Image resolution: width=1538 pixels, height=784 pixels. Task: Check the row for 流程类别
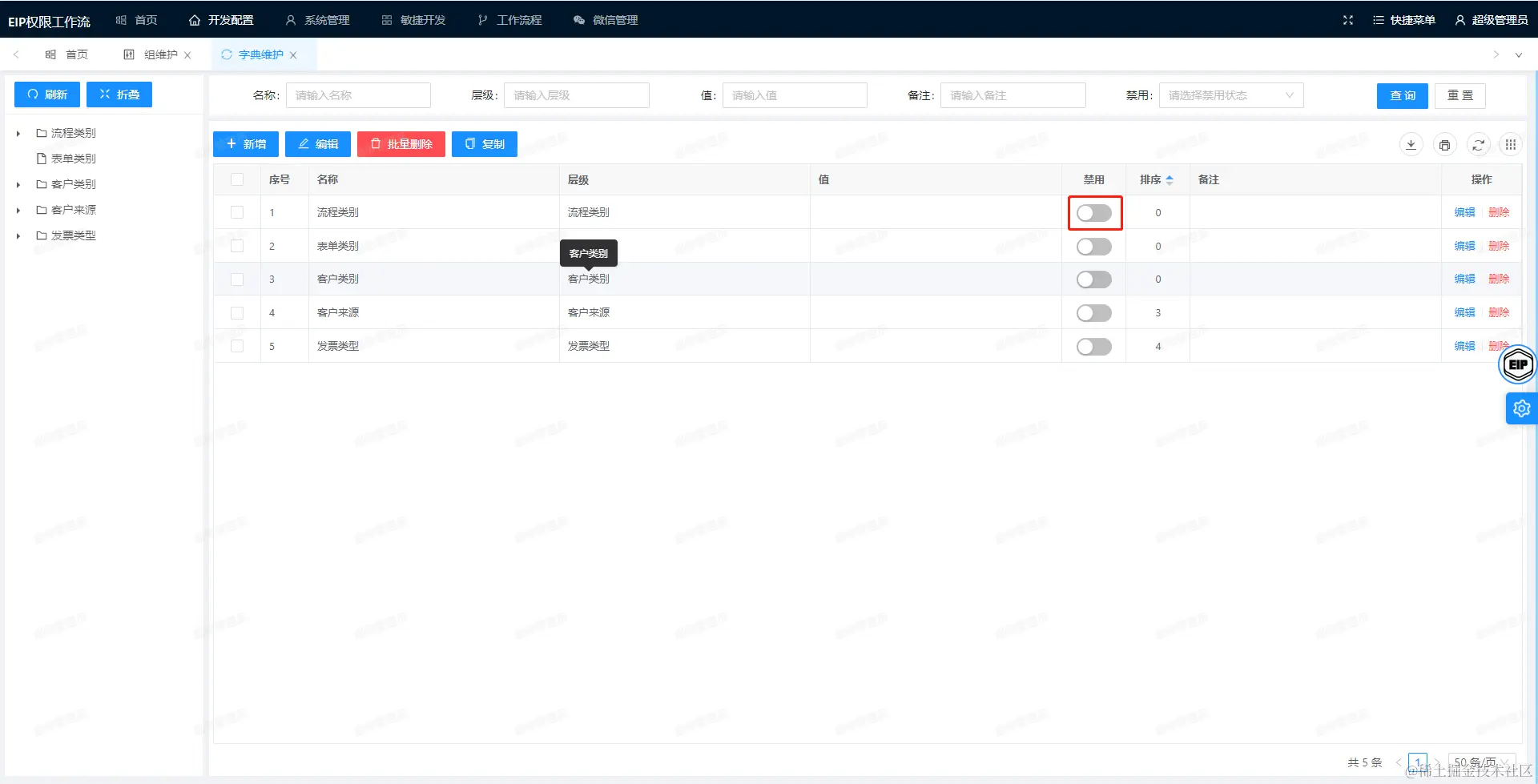tap(237, 212)
